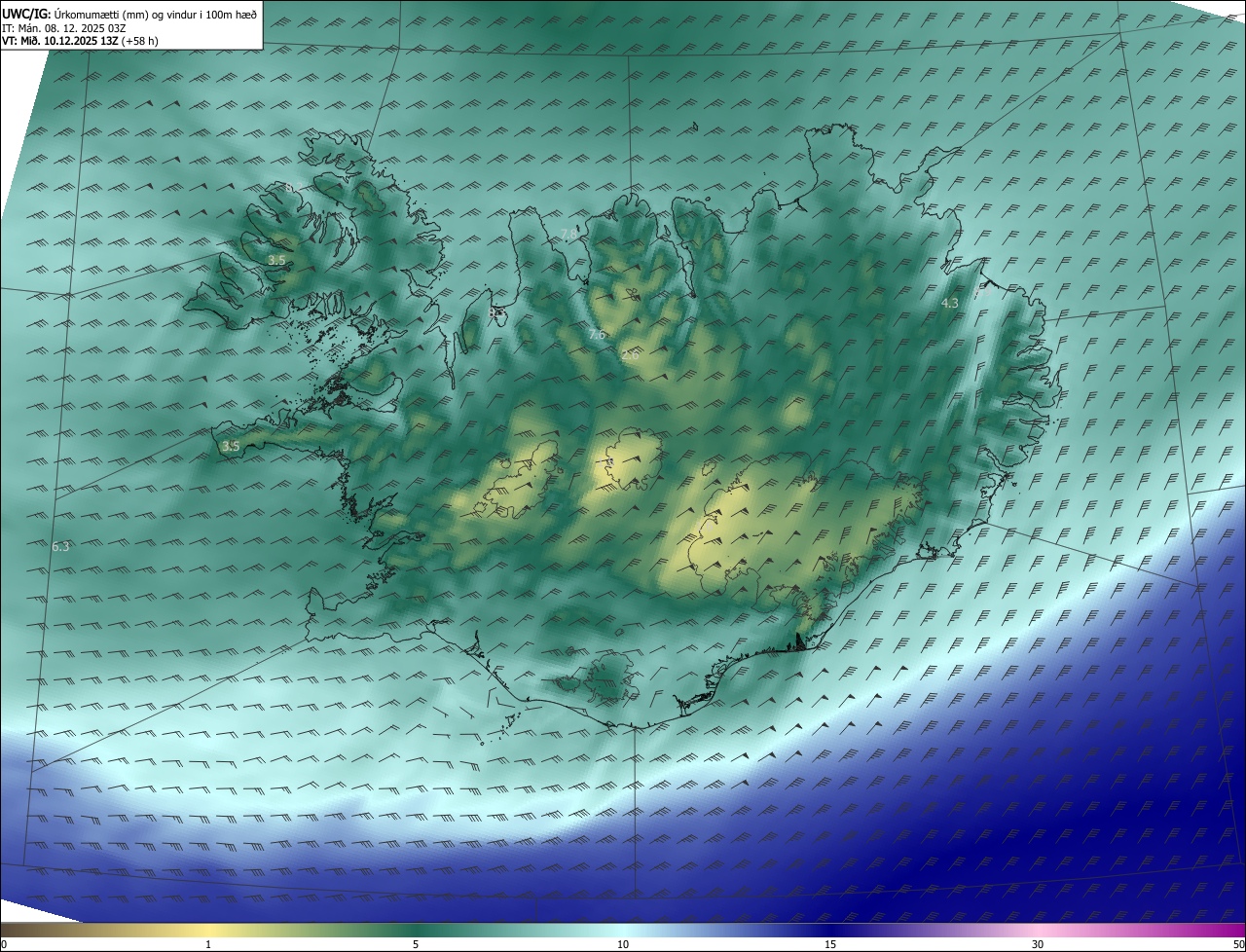Click the colorbar tick label 30
The width and height of the screenshot is (1246, 952).
[1038, 944]
